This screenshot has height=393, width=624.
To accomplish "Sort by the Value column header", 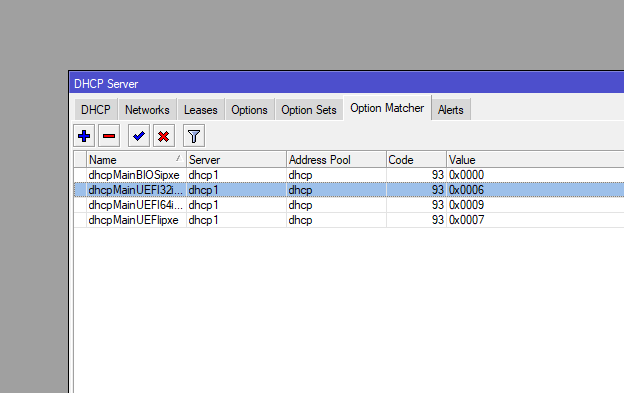I will click(535, 160).
